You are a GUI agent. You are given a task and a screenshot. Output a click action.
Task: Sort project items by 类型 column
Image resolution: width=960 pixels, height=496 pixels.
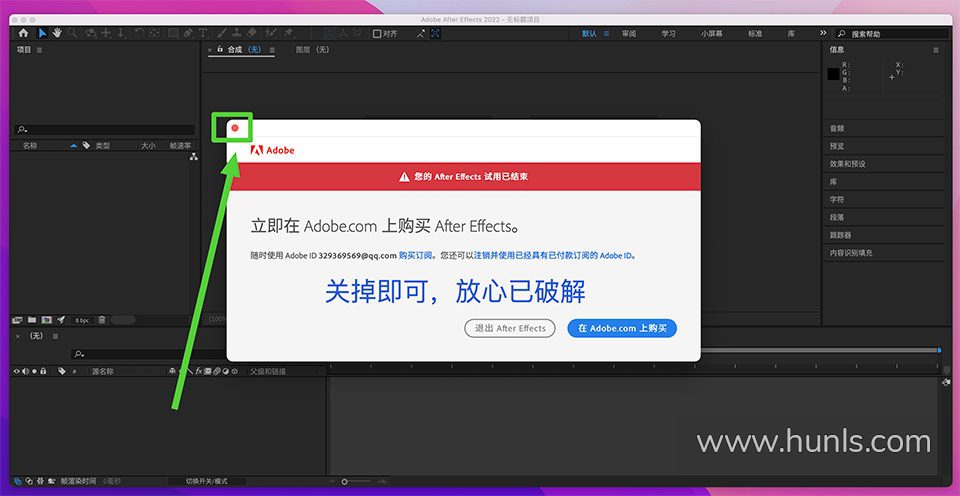[x=103, y=146]
